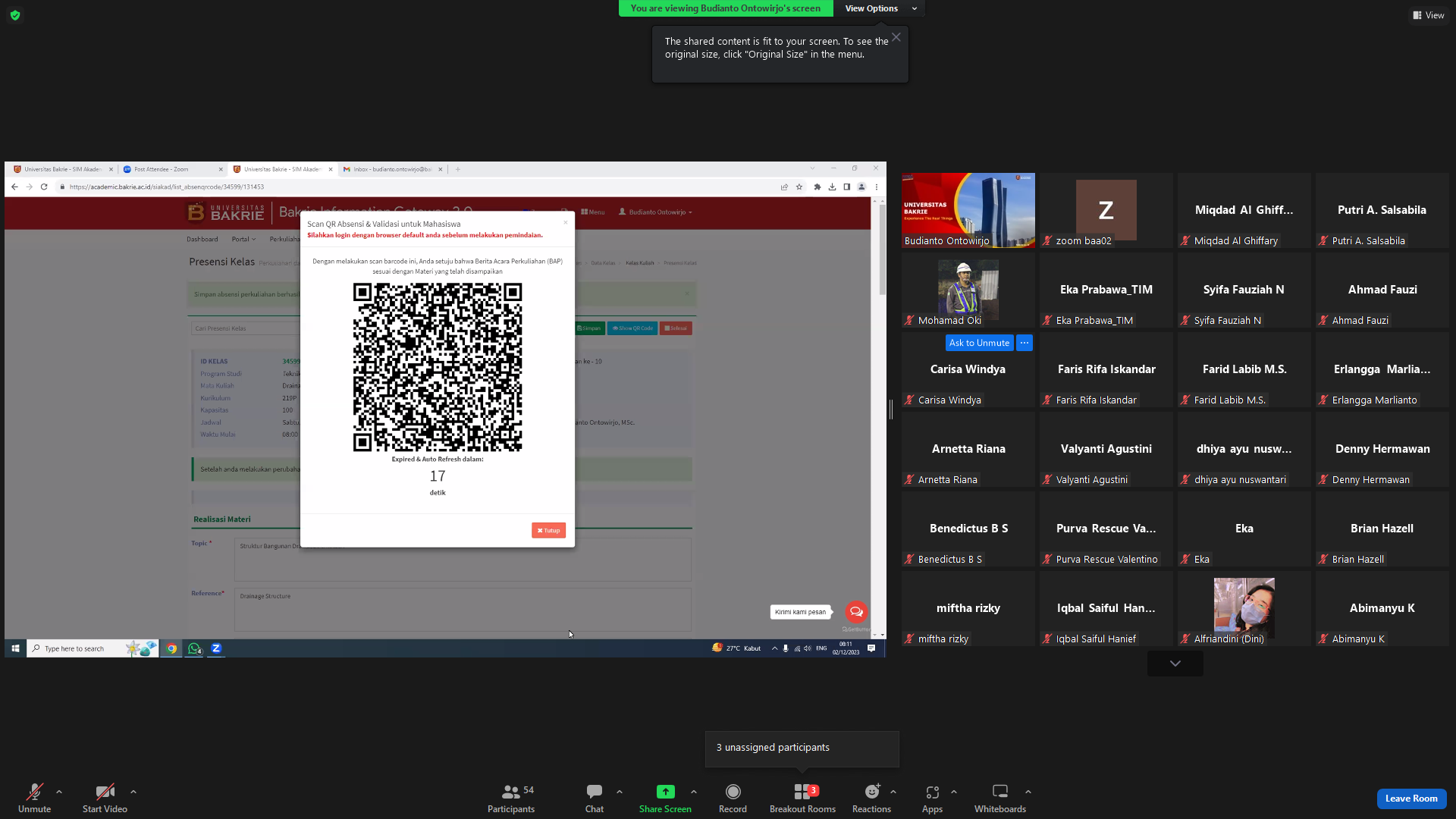This screenshot has width=1456, height=819.
Task: Click browser back arrow
Action: coord(14,187)
